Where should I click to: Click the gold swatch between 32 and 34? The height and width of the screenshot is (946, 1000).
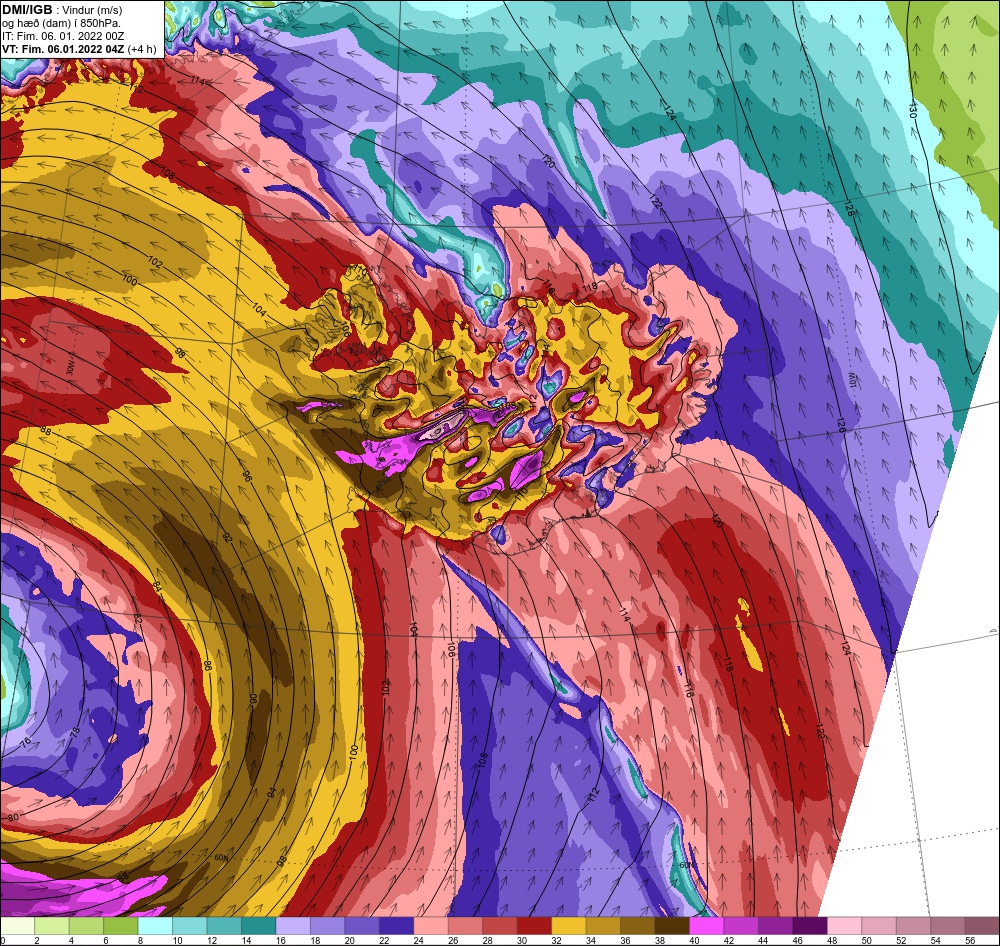point(568,926)
